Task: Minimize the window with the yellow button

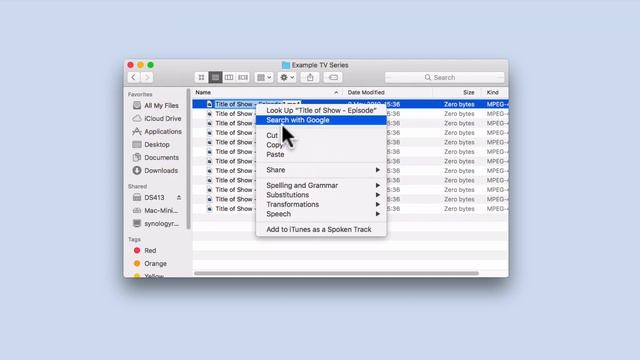Action: [x=140, y=65]
